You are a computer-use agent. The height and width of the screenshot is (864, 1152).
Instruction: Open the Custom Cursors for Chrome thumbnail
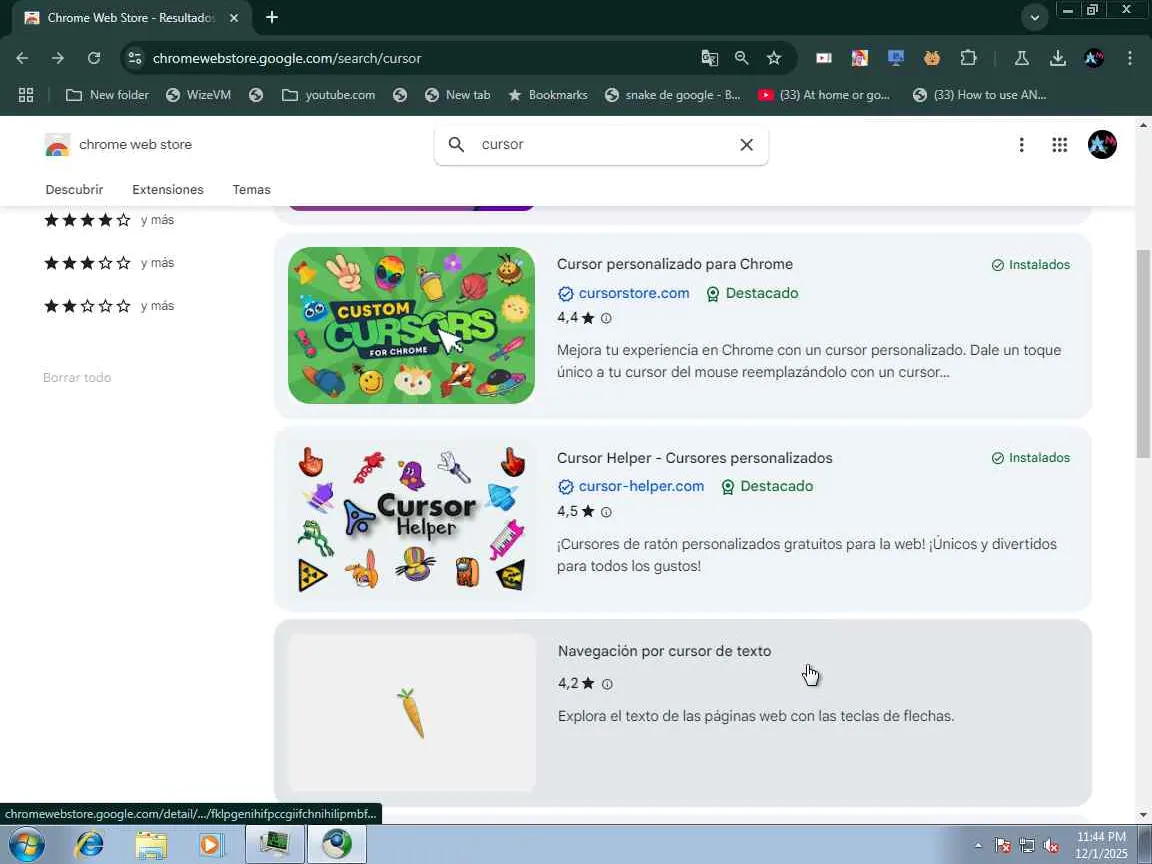click(x=411, y=325)
